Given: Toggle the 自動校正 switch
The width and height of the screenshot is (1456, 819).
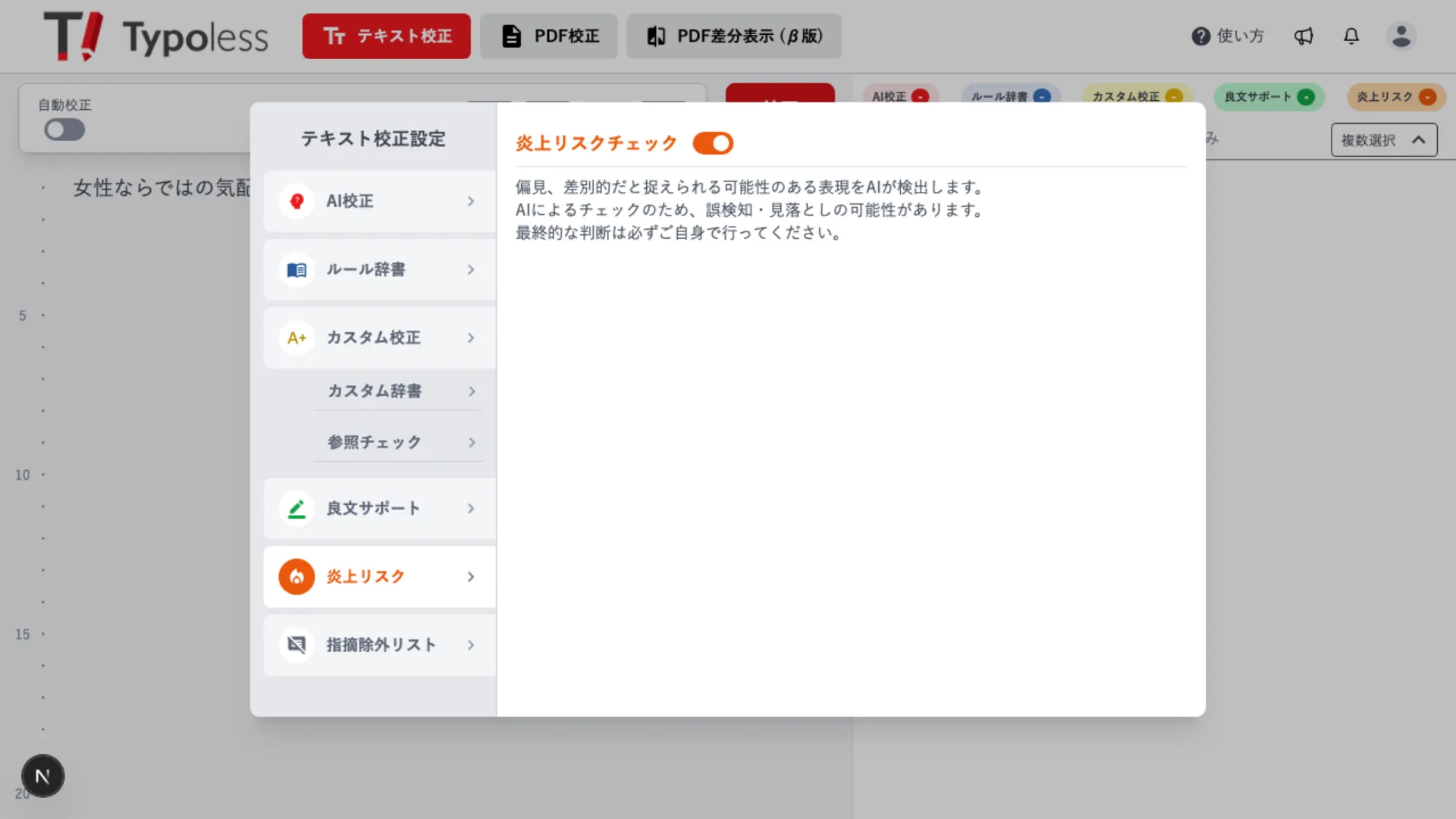Looking at the screenshot, I should pyautogui.click(x=64, y=130).
